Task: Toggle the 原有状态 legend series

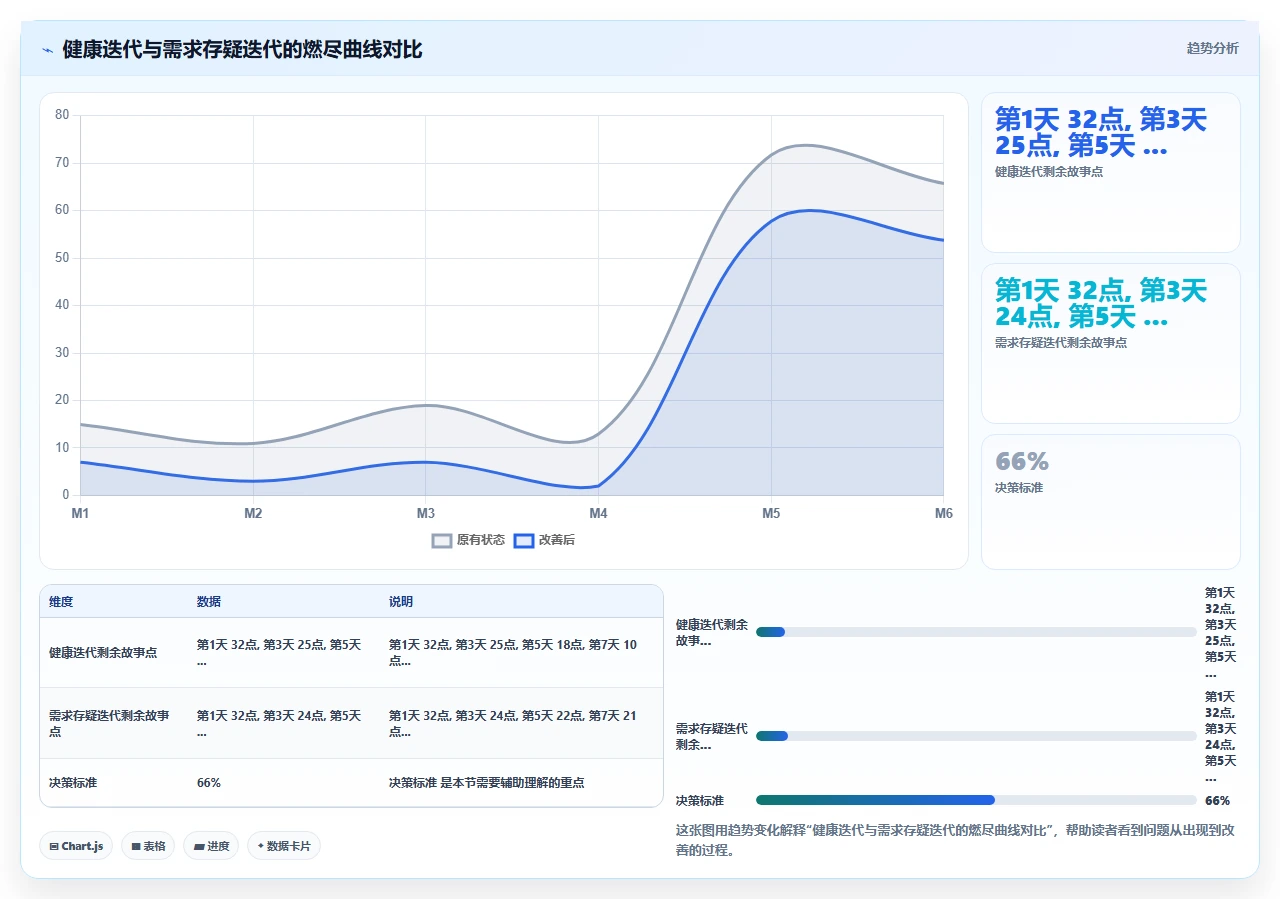Action: 468,540
